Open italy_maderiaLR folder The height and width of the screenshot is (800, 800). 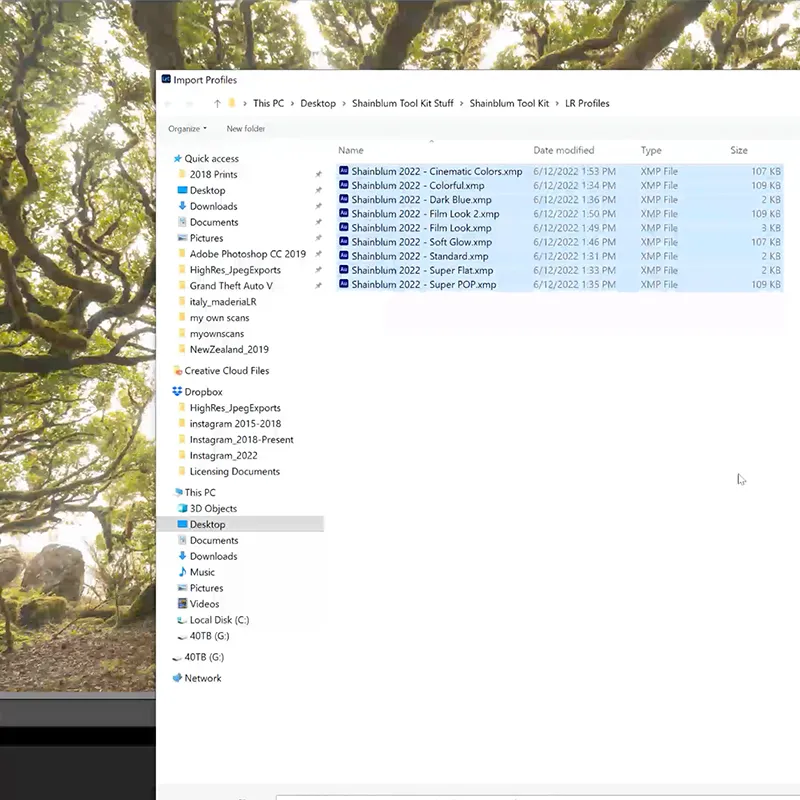click(x=223, y=302)
